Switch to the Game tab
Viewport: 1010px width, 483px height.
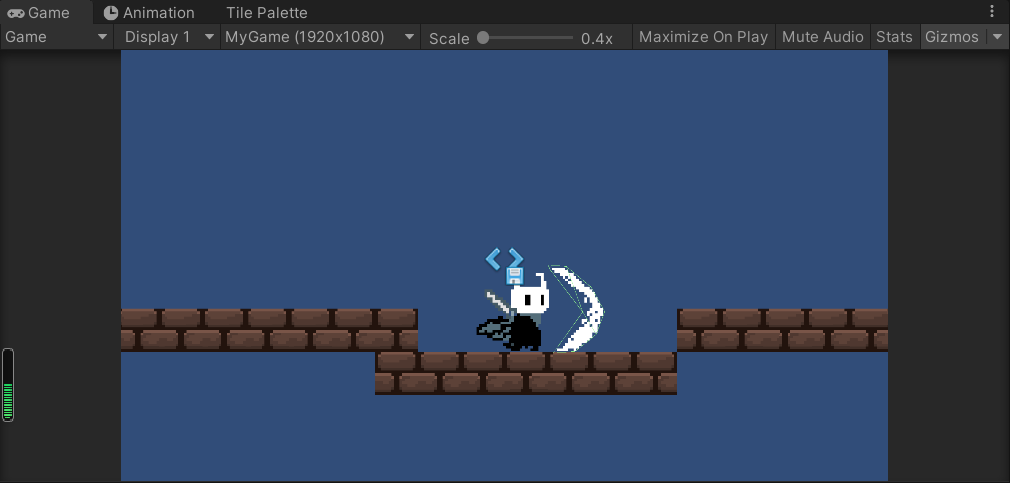[x=46, y=12]
